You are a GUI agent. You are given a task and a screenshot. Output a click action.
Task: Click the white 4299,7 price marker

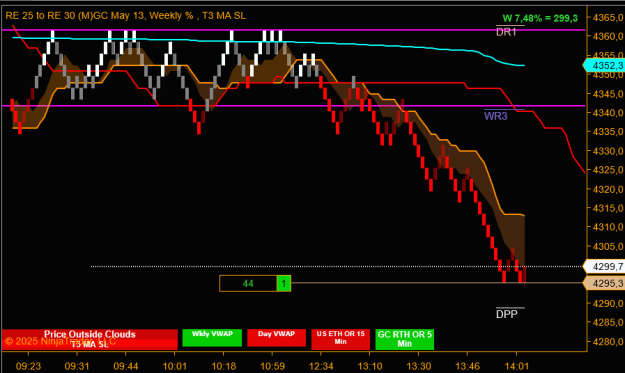click(605, 266)
